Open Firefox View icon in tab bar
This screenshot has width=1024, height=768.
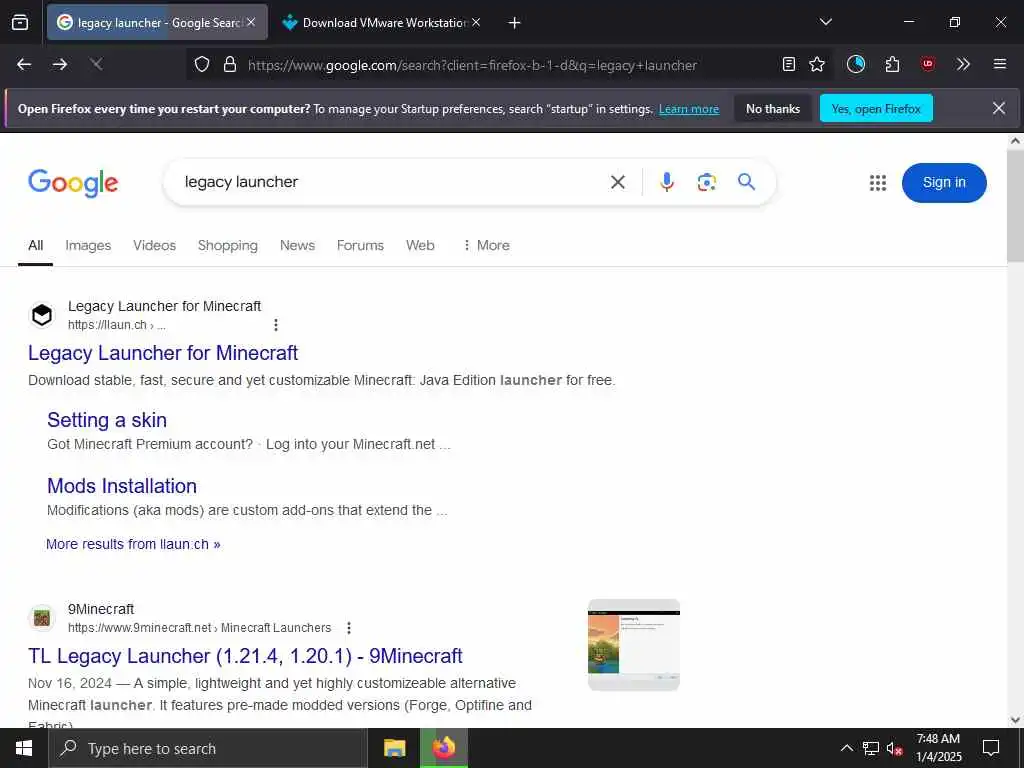coord(20,22)
